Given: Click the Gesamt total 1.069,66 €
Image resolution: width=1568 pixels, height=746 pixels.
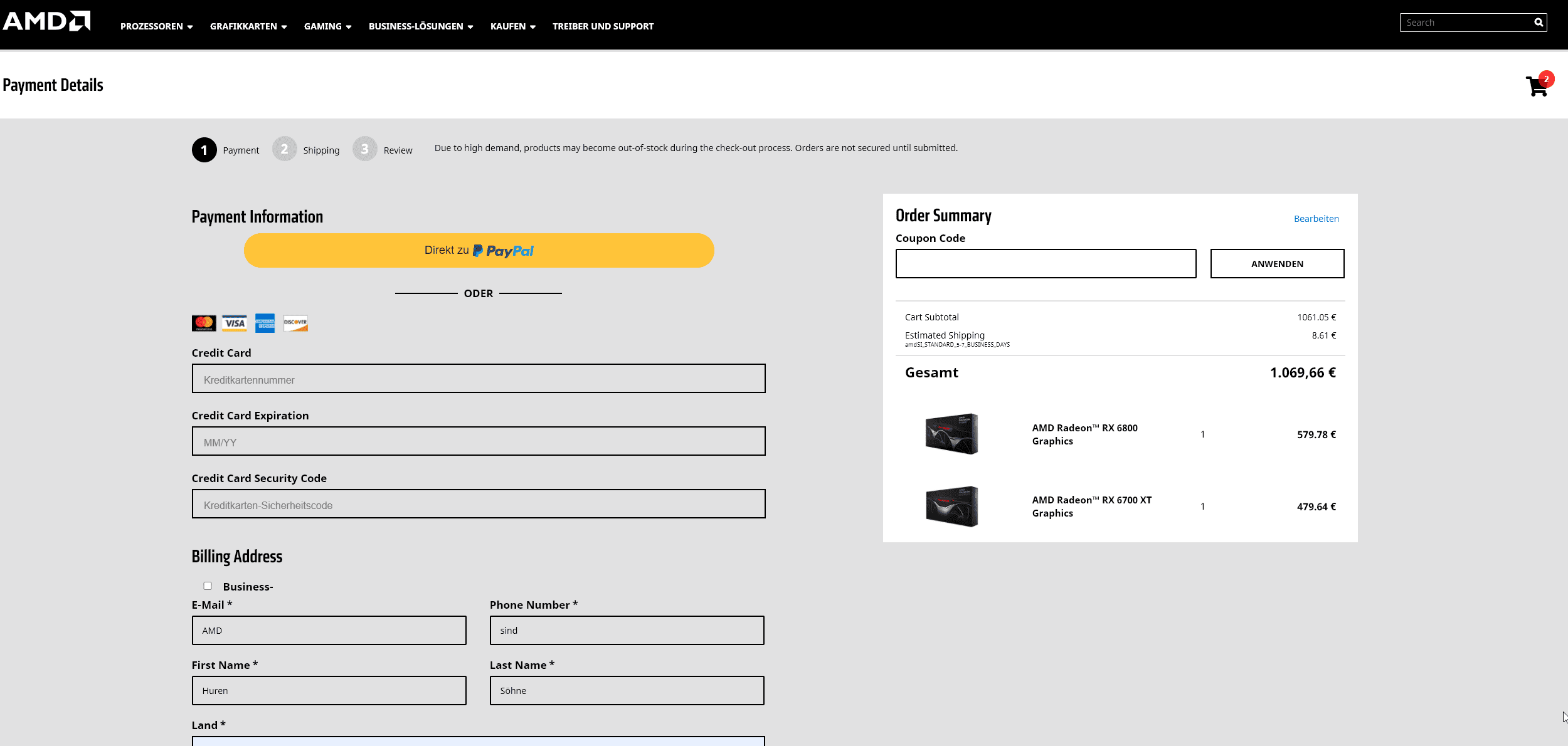Looking at the screenshot, I should coord(1303,372).
